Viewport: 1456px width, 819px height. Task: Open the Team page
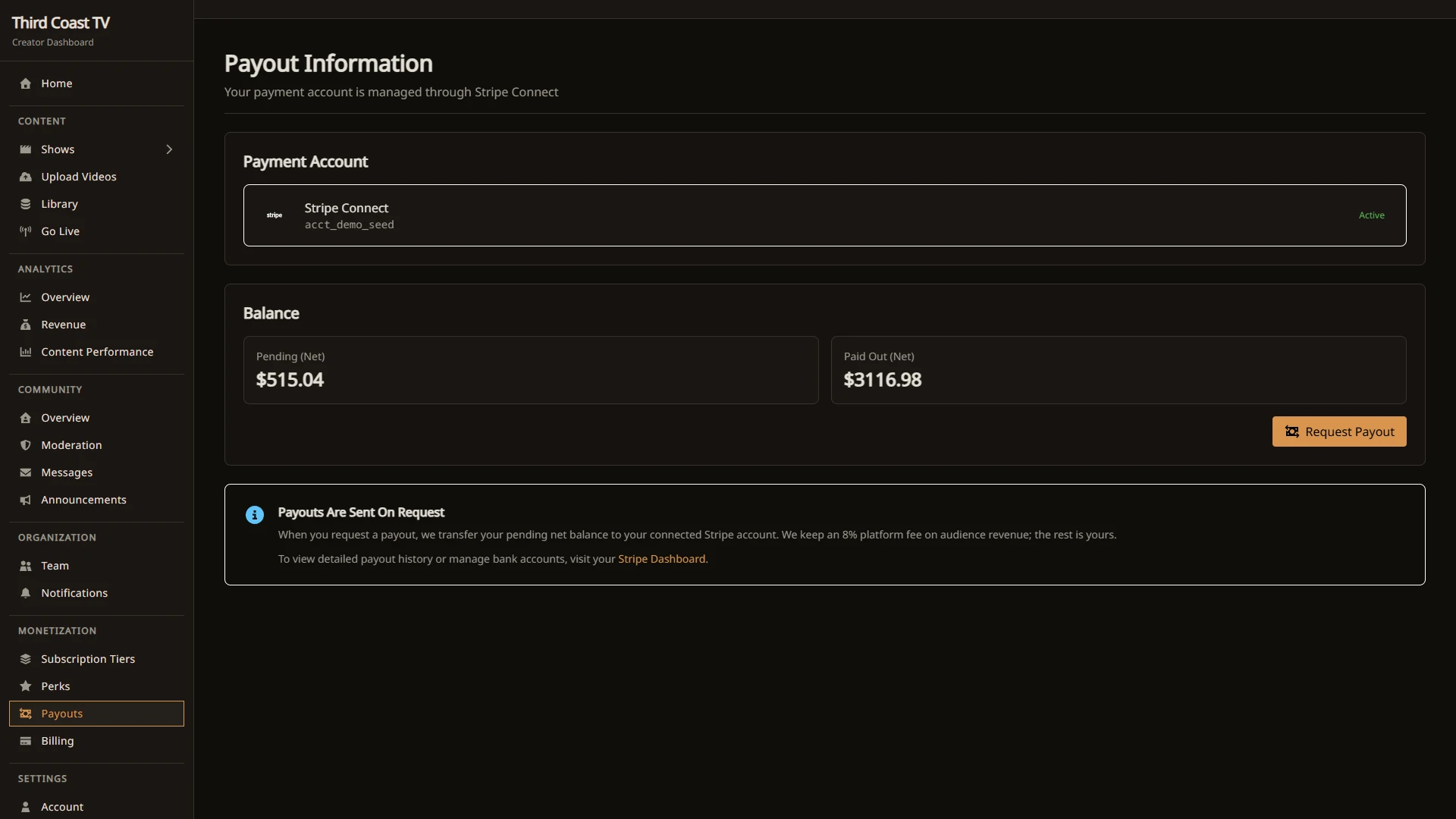coord(96,566)
